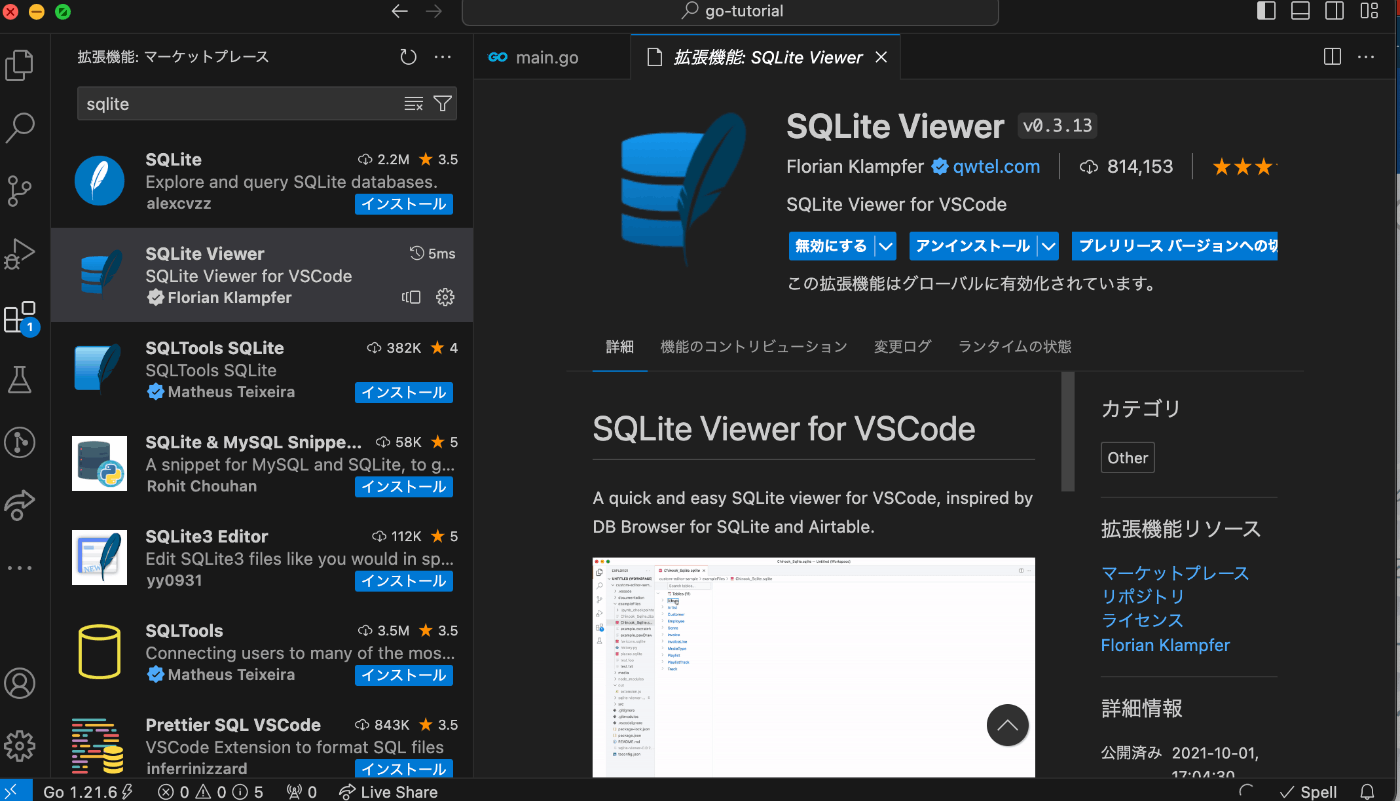Open Run and Debug view

20,253
